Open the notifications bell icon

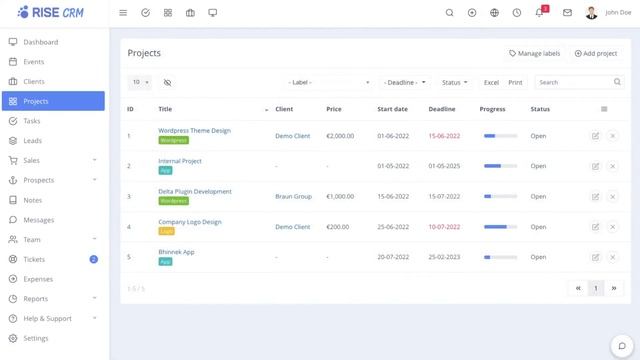pos(539,13)
